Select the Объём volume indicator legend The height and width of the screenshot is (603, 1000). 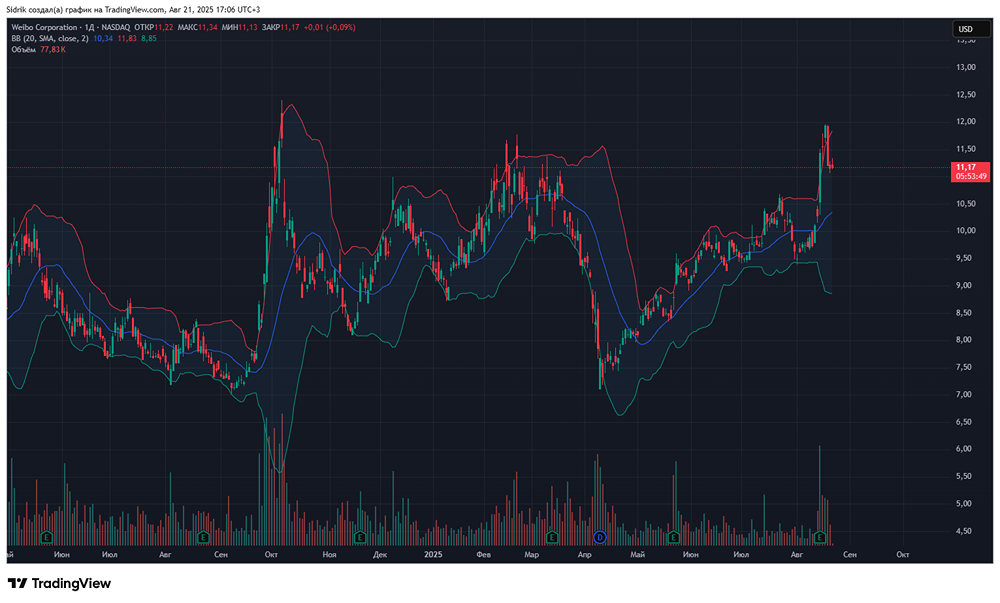click(23, 49)
